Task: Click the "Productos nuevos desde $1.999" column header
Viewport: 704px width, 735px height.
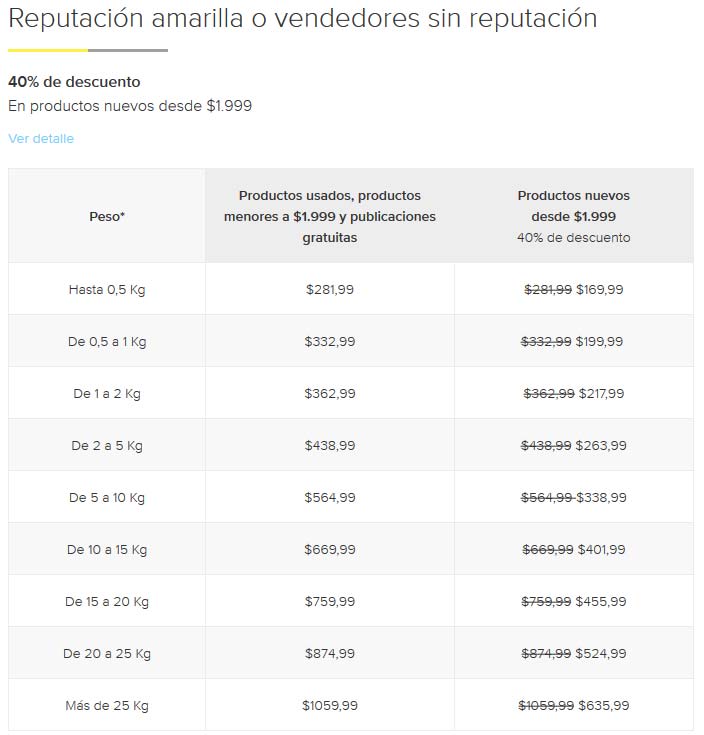Action: point(573,215)
